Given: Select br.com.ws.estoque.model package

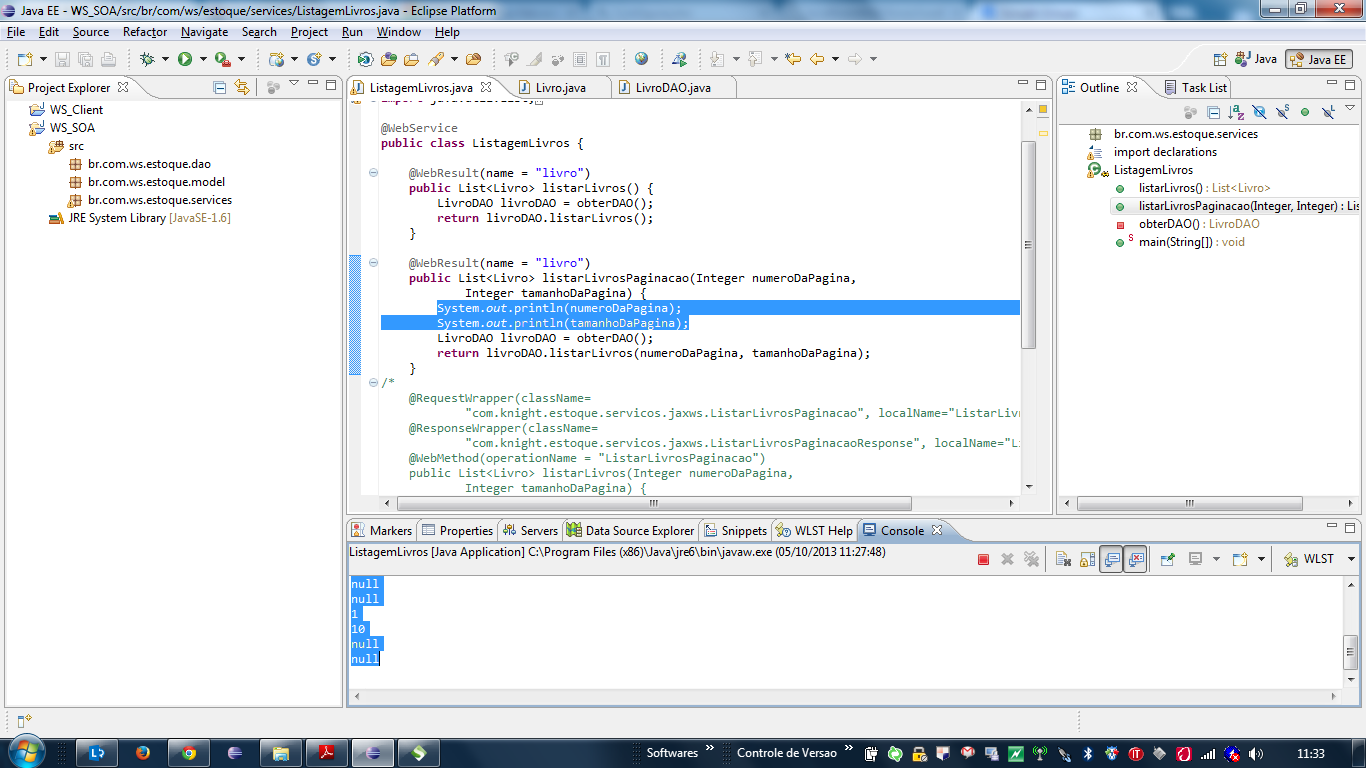Looking at the screenshot, I should click(156, 182).
